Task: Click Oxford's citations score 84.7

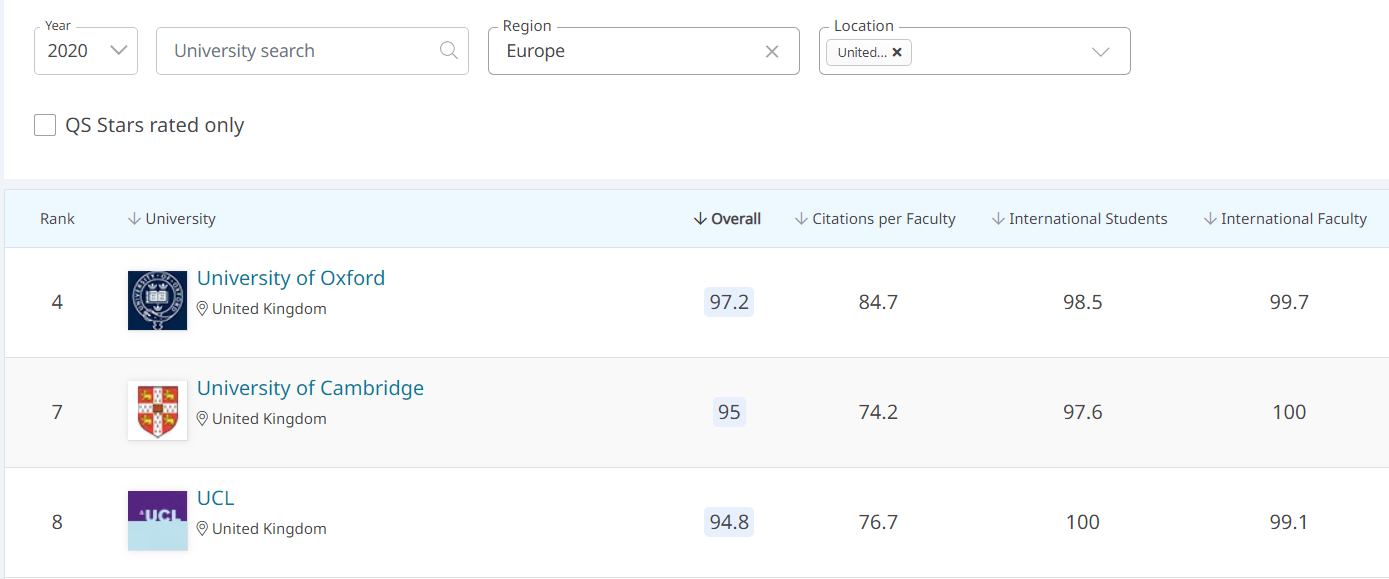Action: tap(878, 302)
